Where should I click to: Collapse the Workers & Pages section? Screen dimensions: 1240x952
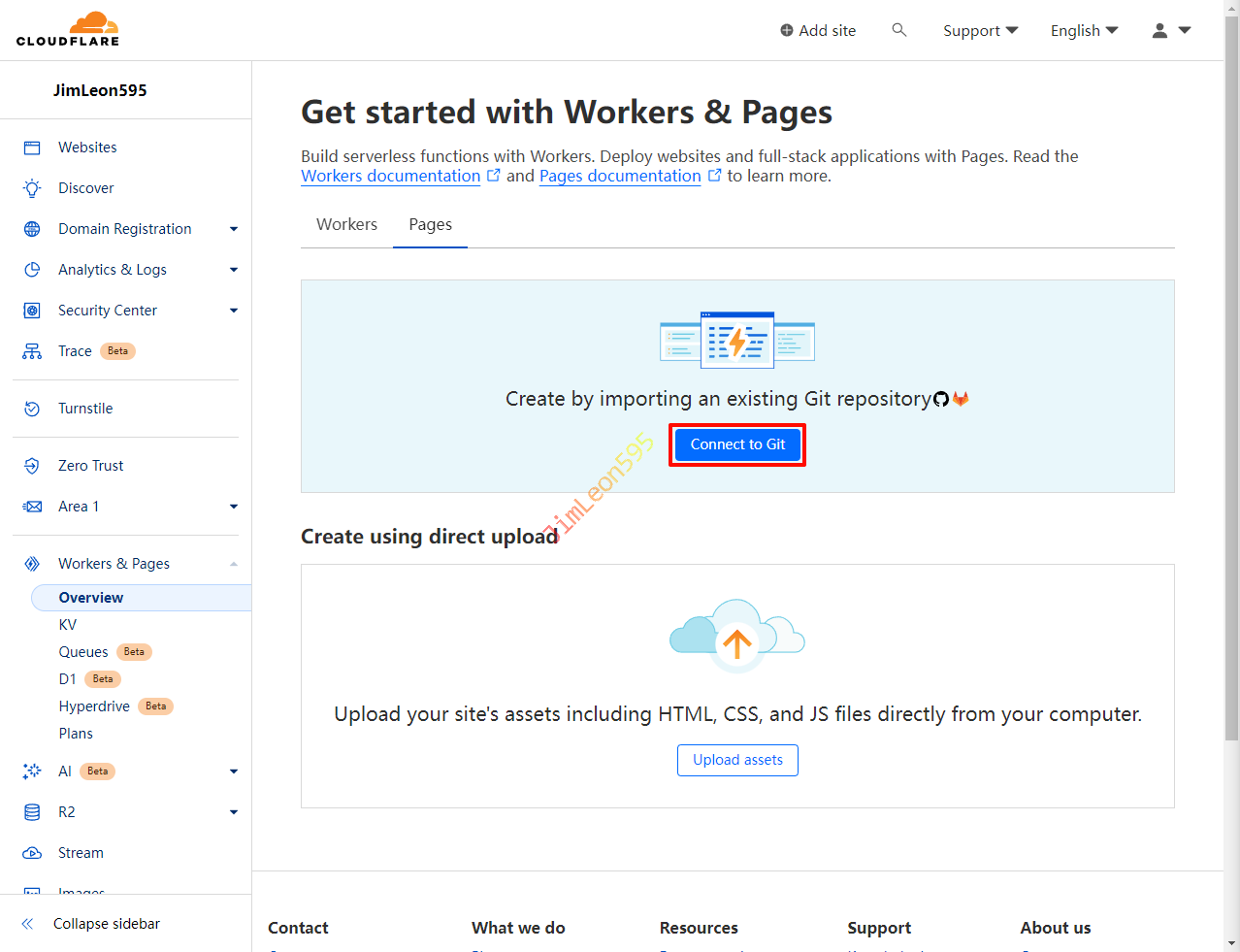233,564
